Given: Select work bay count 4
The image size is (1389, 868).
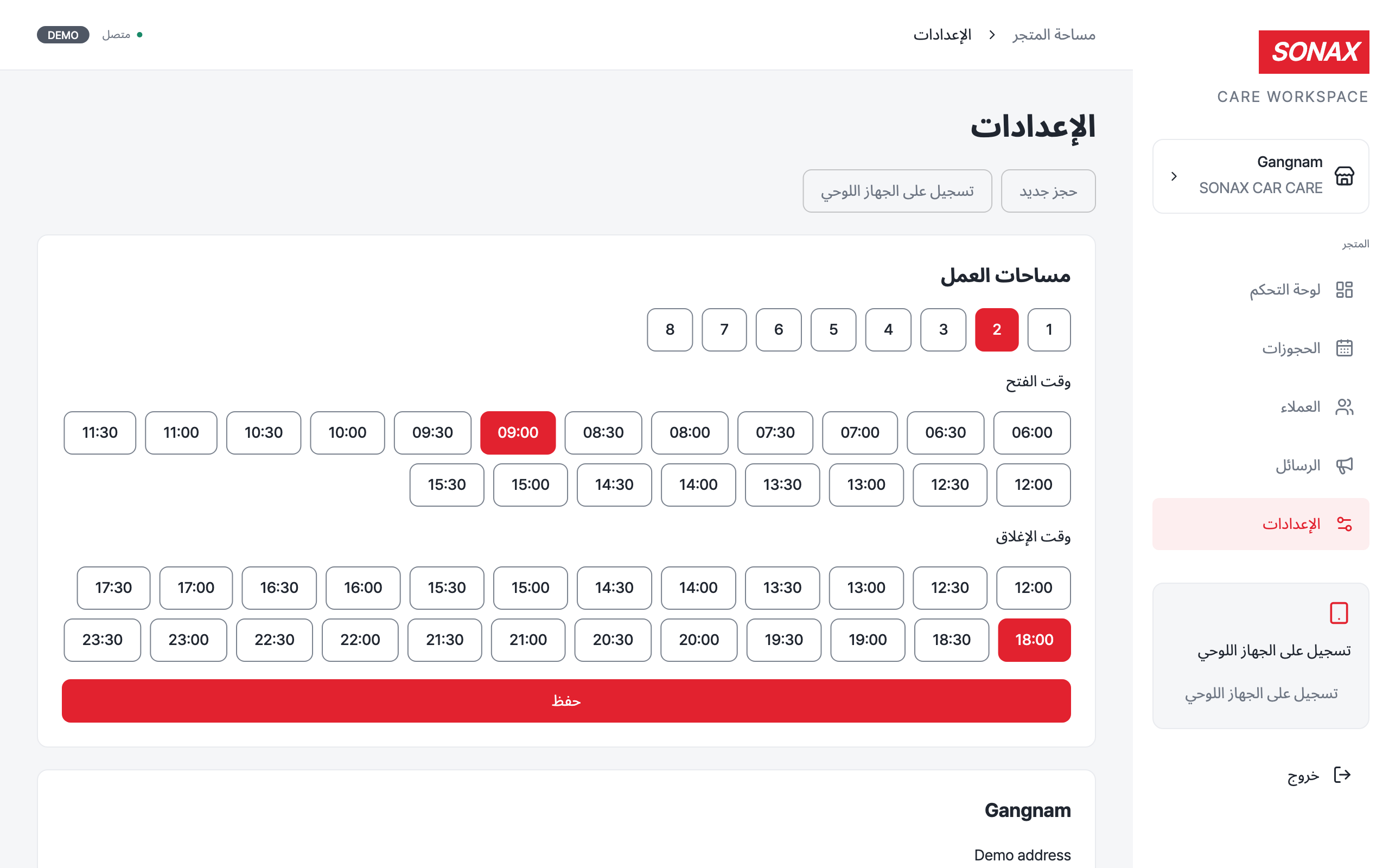Looking at the screenshot, I should (888, 329).
